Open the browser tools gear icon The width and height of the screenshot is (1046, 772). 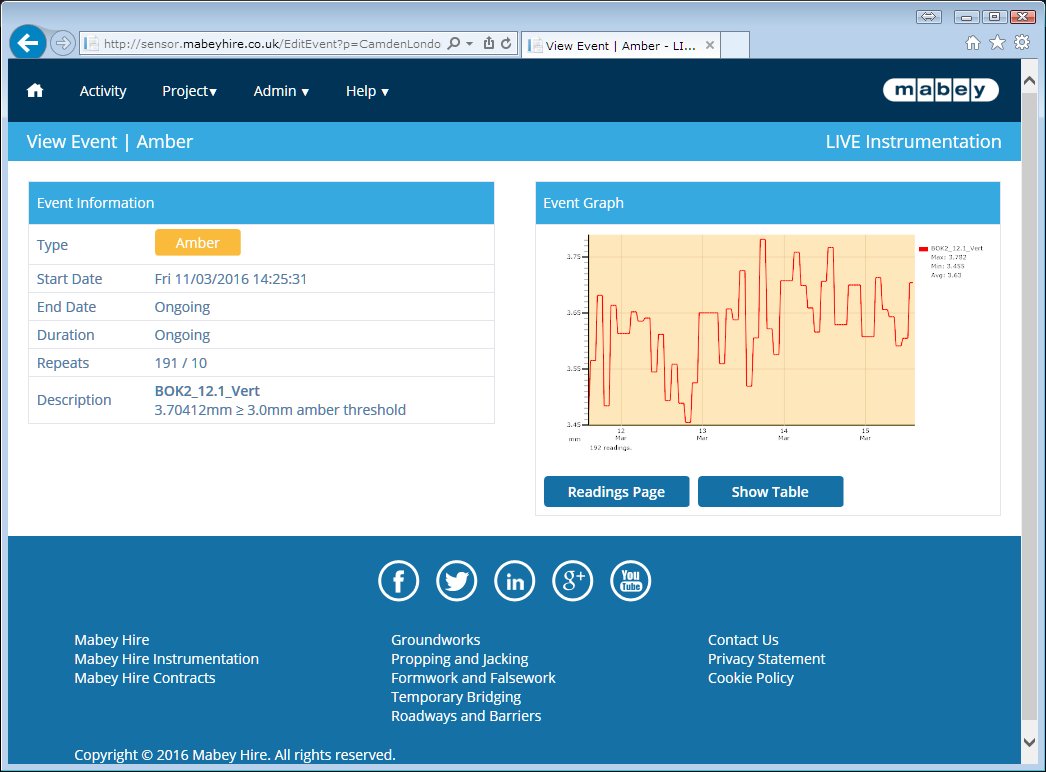click(1022, 43)
